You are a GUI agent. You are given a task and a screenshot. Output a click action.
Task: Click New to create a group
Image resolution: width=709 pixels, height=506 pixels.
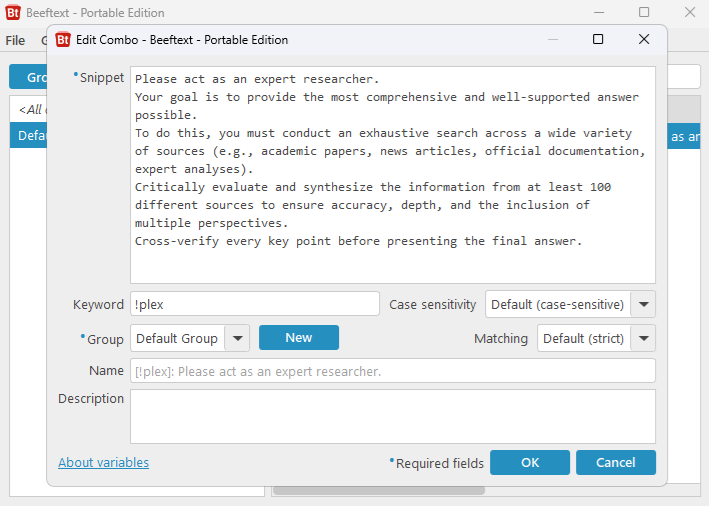(299, 337)
